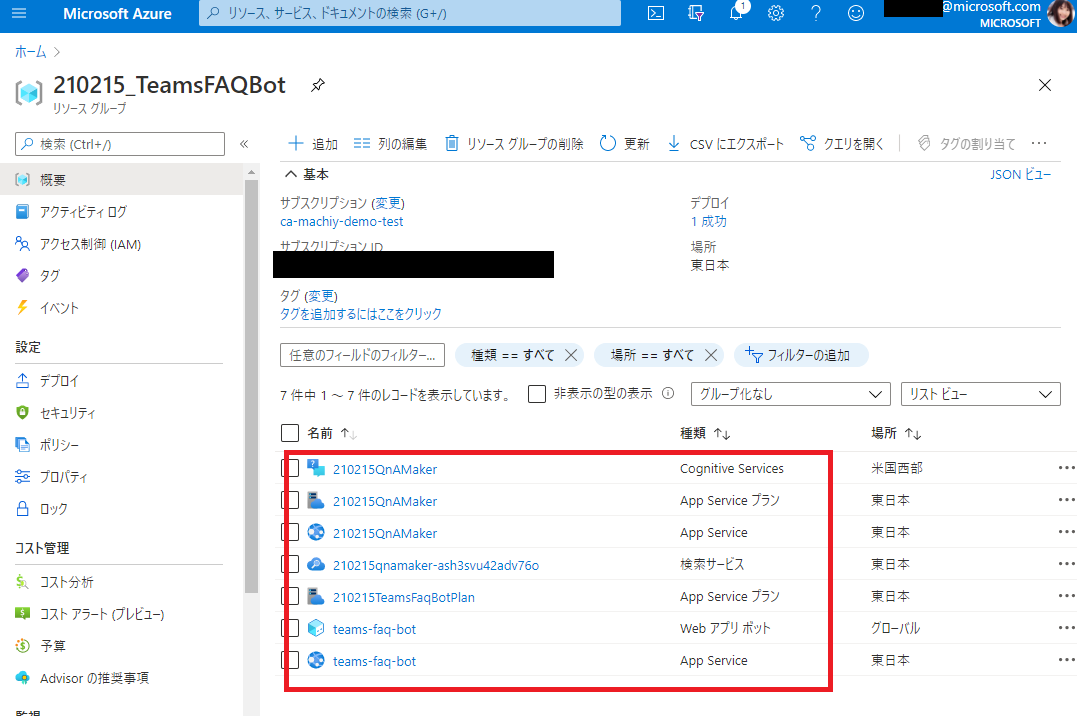The height and width of the screenshot is (716, 1077).
Task: Open the help question mark menu
Action: pyautogui.click(x=816, y=14)
